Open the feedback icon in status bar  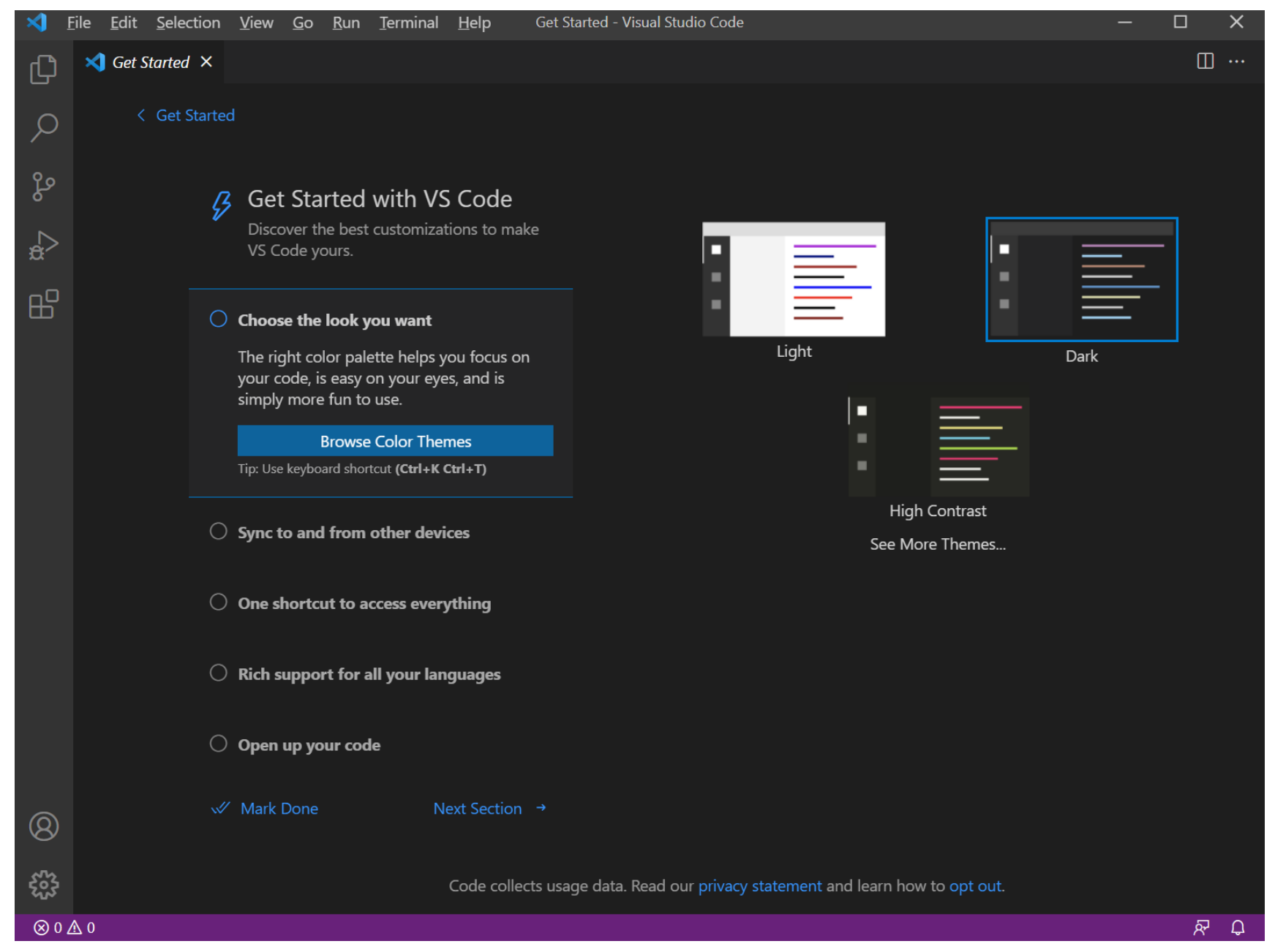(1200, 927)
